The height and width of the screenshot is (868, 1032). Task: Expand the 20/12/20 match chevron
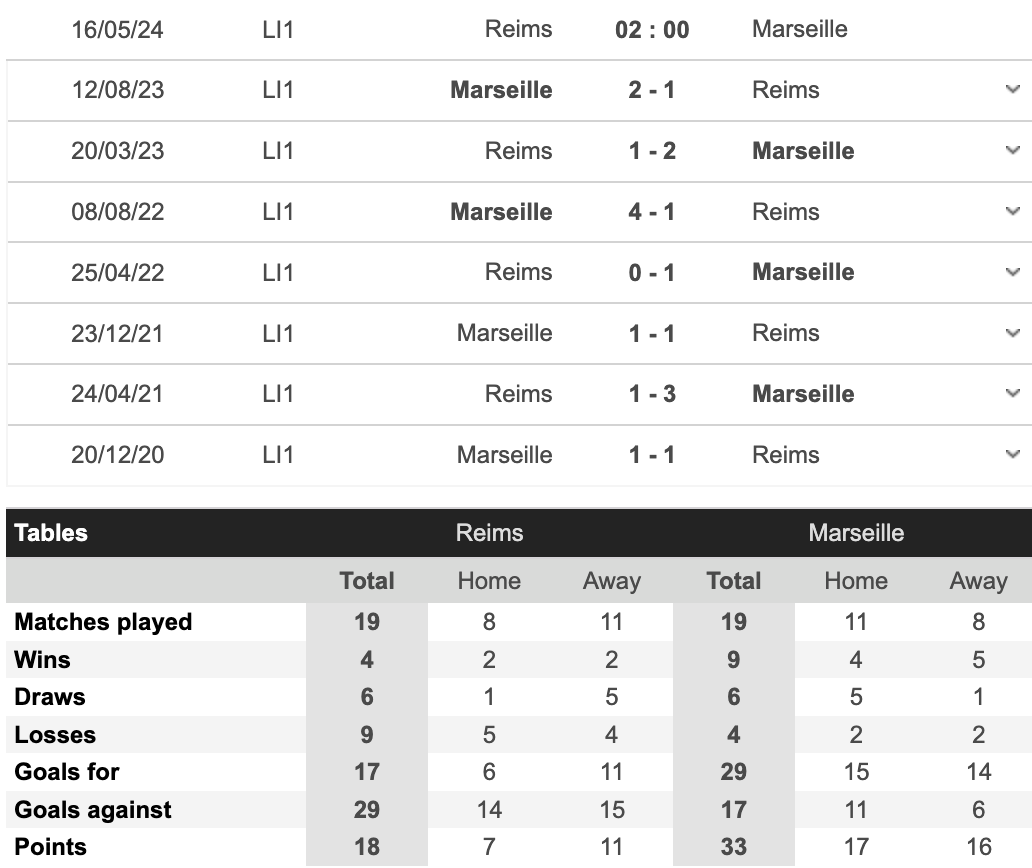[x=1011, y=455]
